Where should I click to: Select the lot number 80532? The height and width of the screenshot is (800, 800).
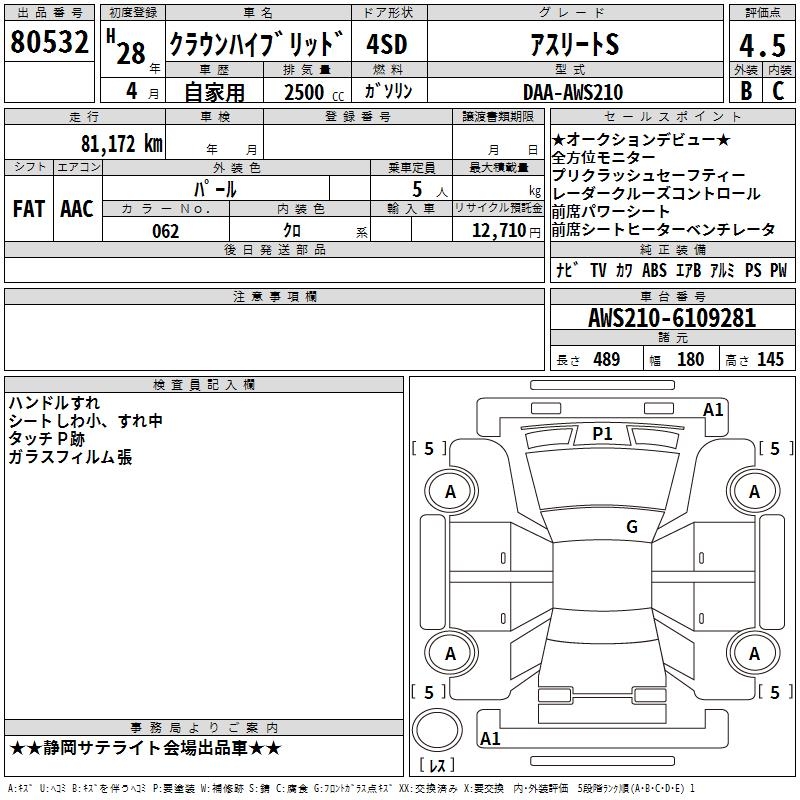(50, 43)
